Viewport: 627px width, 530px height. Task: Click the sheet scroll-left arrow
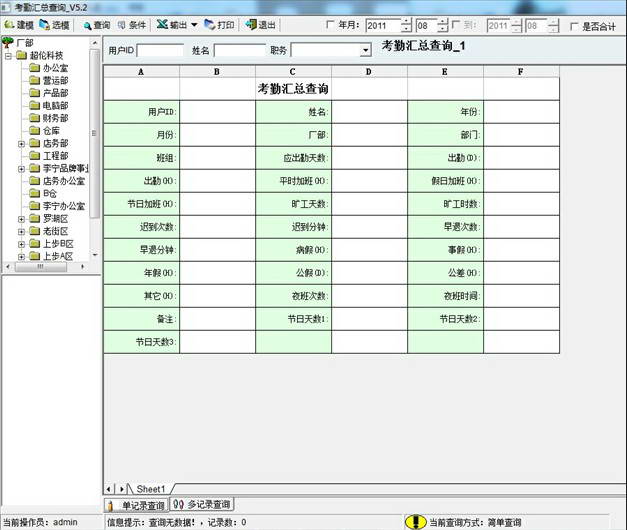109,489
